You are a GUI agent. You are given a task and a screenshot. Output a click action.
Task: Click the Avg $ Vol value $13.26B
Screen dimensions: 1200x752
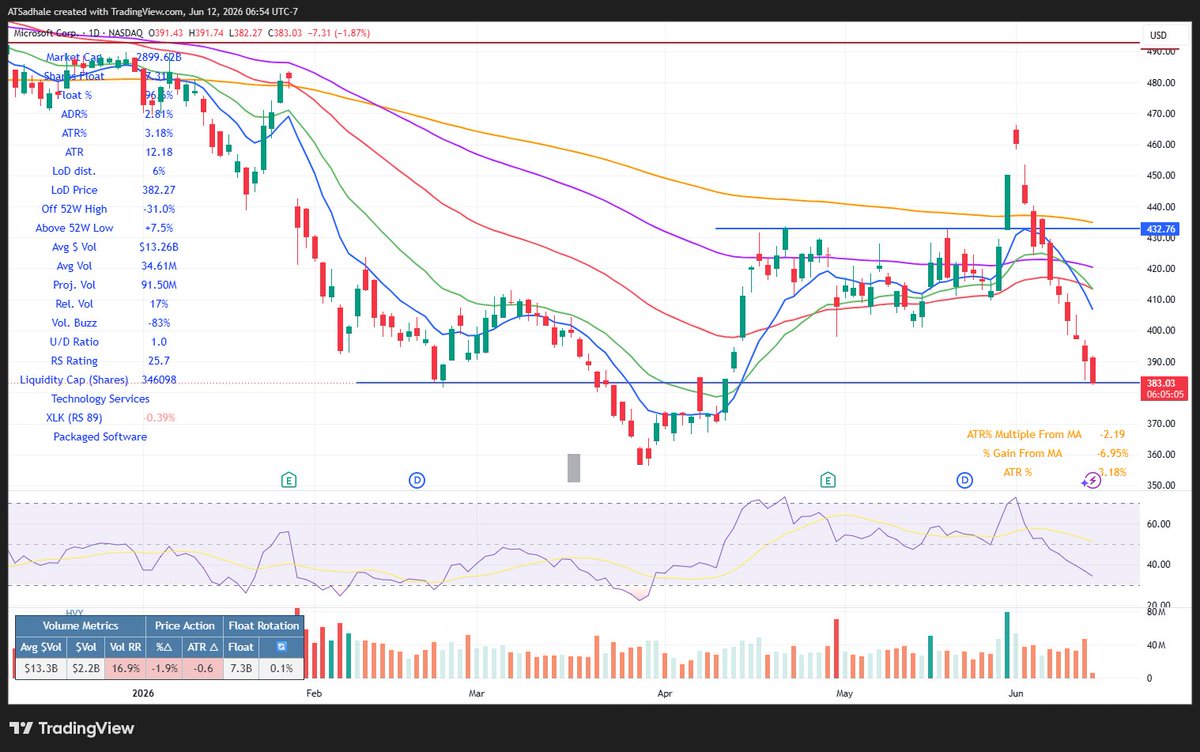click(x=159, y=247)
